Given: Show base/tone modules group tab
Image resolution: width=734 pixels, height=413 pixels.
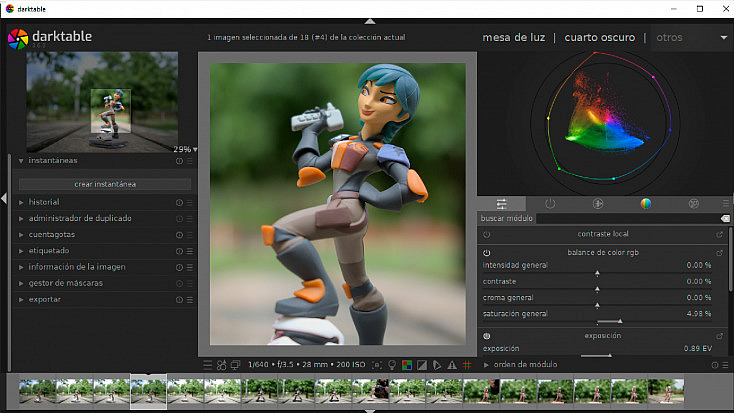Looking at the screenshot, I should click(x=598, y=203).
